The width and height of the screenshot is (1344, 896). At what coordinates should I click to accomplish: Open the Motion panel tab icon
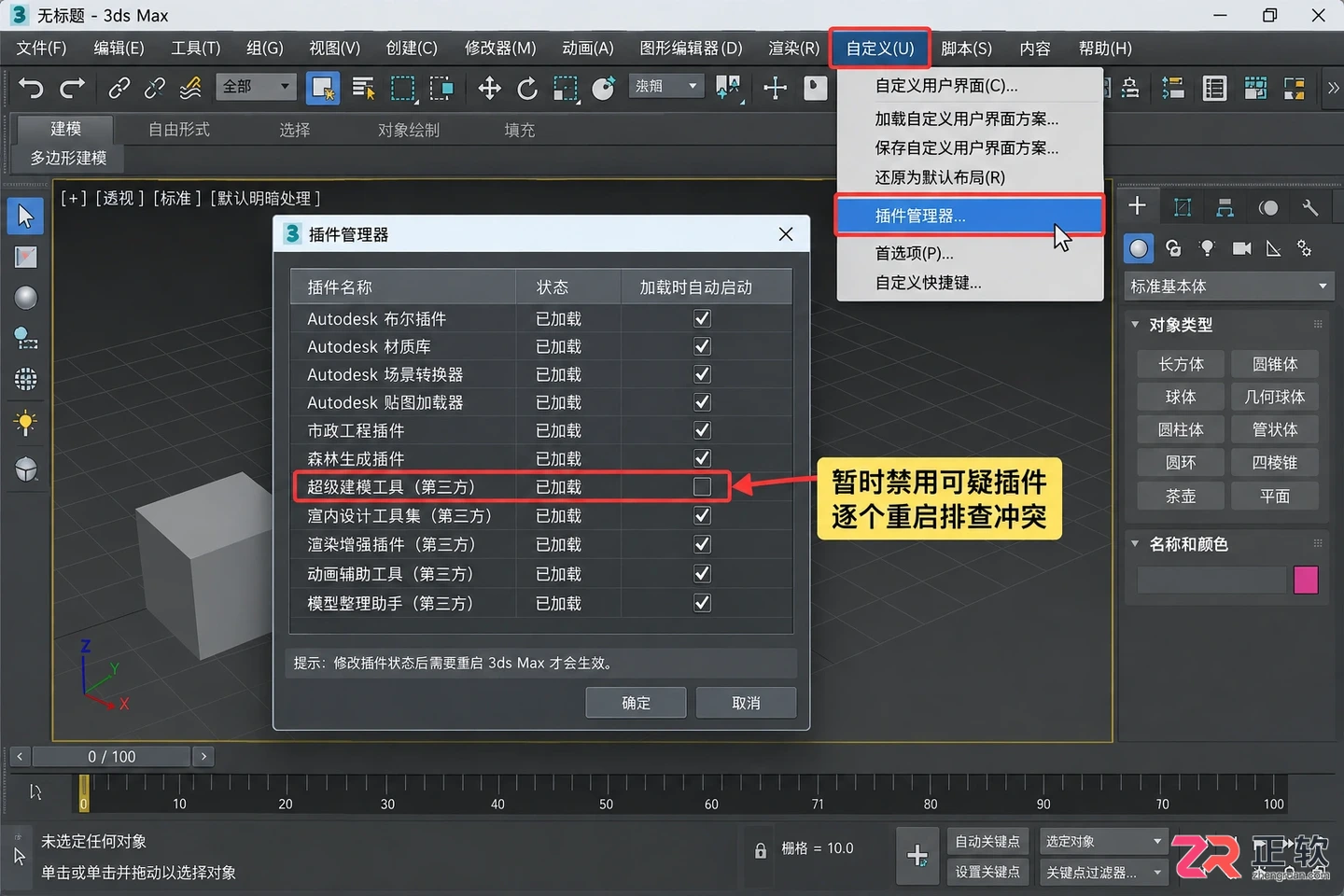point(1267,207)
